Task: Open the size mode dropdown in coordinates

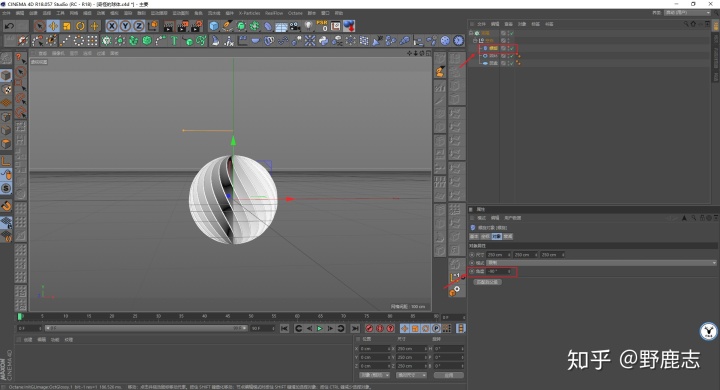Action: tap(411, 375)
